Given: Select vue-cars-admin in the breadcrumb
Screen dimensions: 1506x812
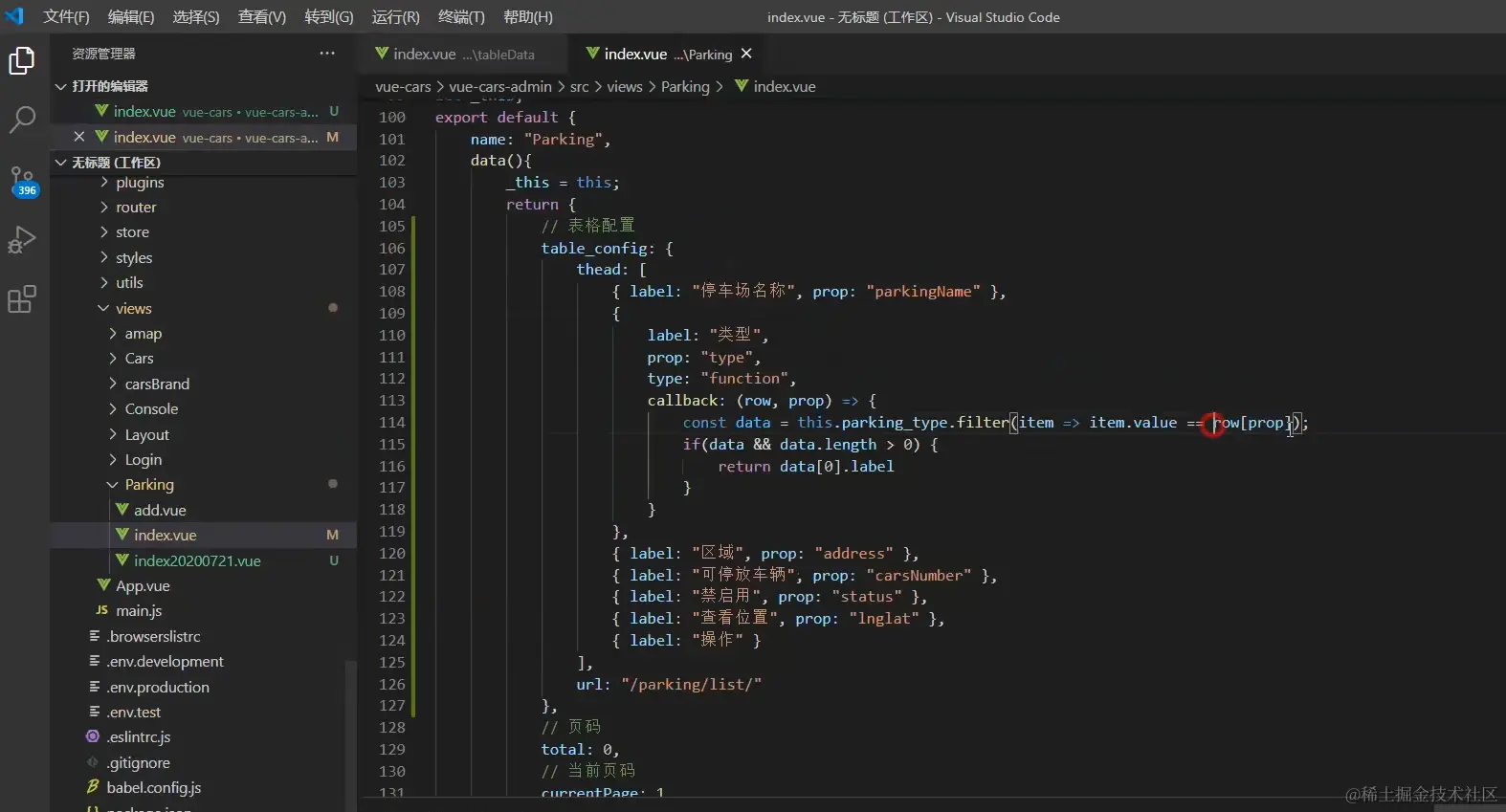Looking at the screenshot, I should click(500, 86).
